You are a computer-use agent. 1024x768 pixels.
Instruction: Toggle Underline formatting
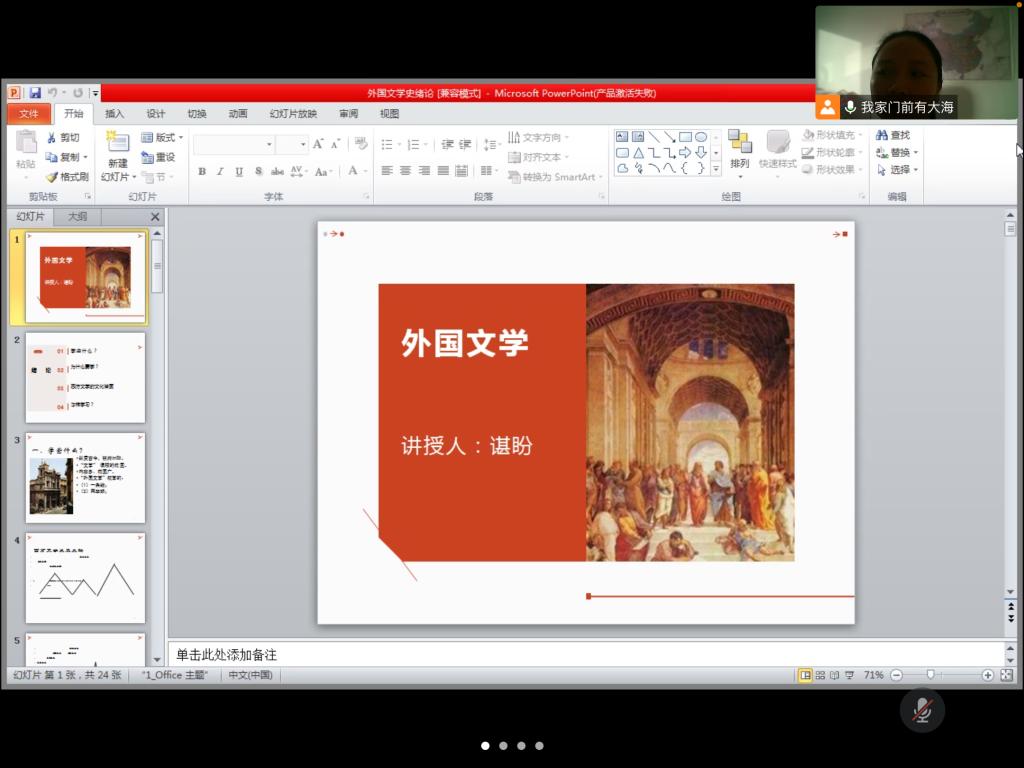pos(239,171)
